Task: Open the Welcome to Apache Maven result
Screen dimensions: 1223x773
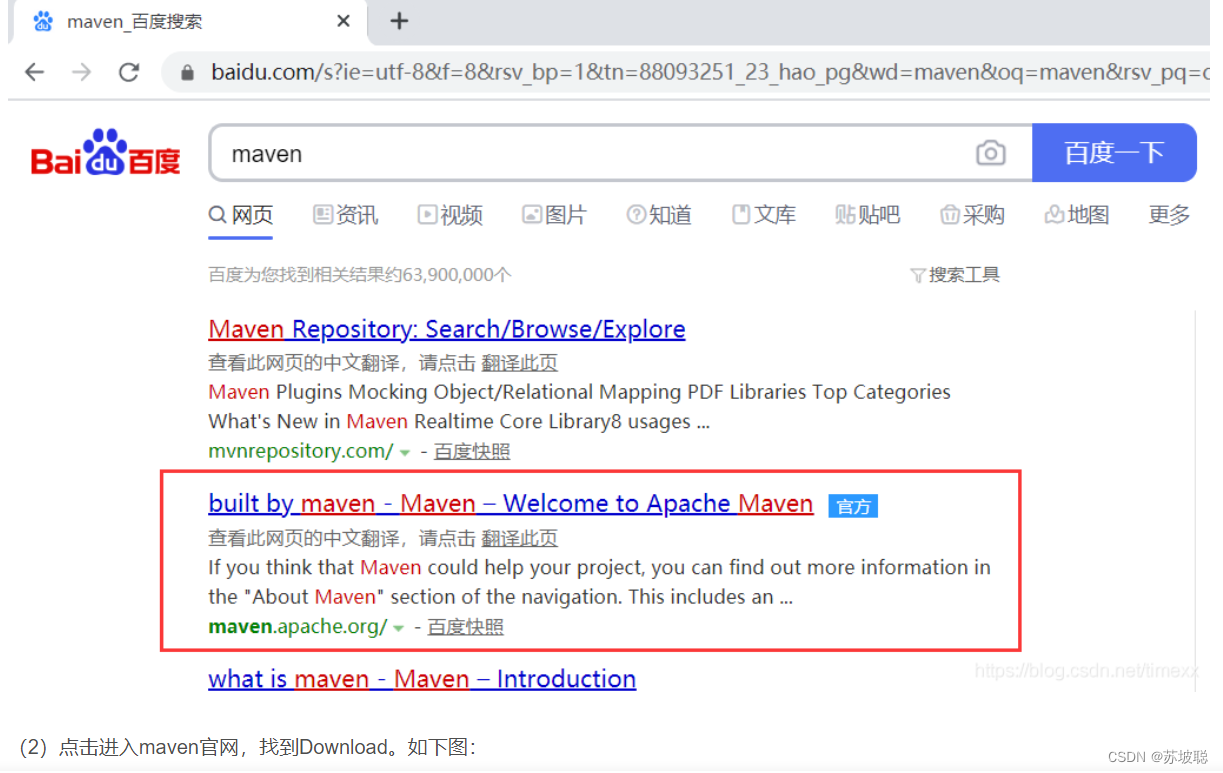Action: point(511,503)
